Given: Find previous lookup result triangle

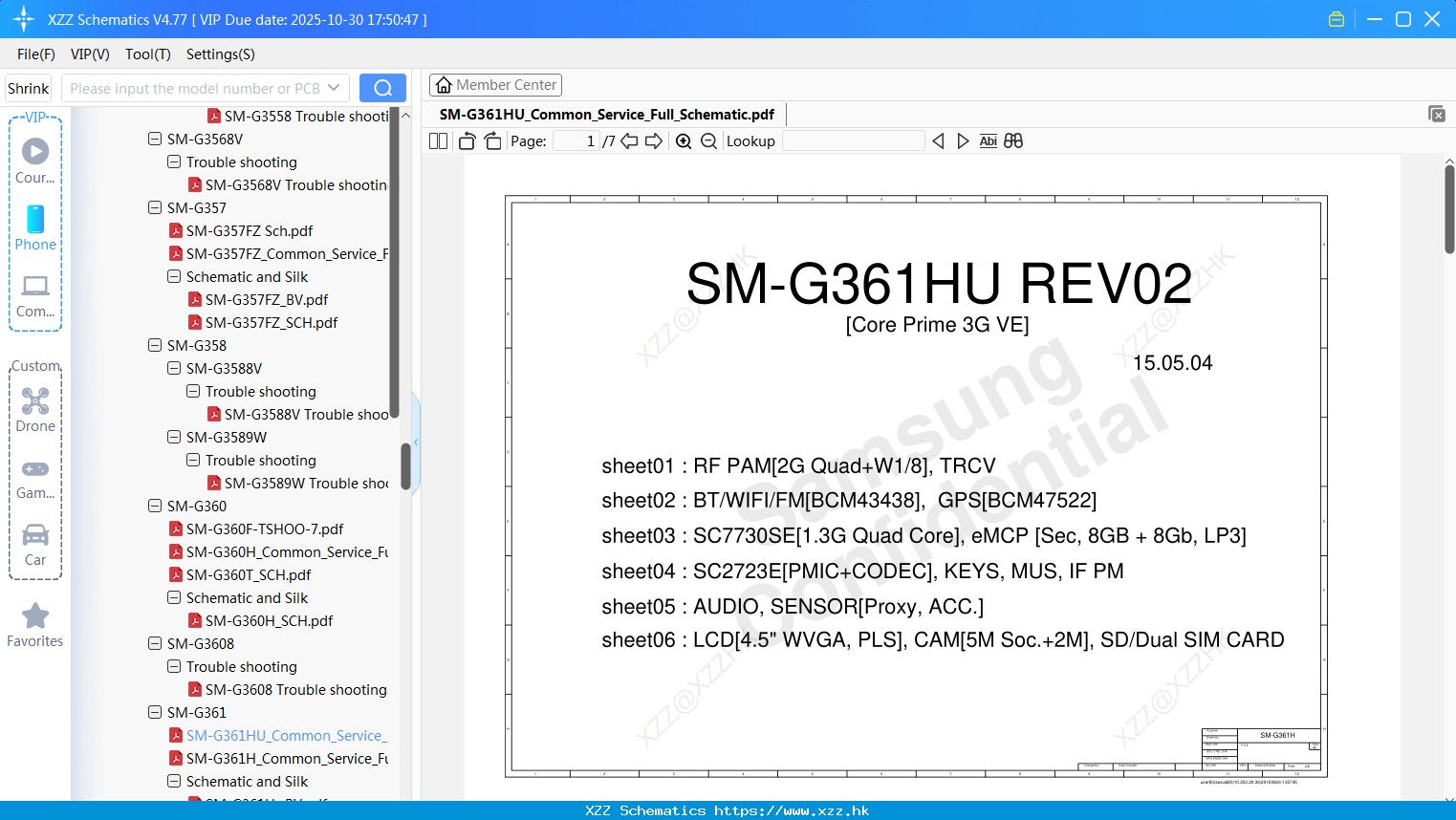Looking at the screenshot, I should click(938, 140).
